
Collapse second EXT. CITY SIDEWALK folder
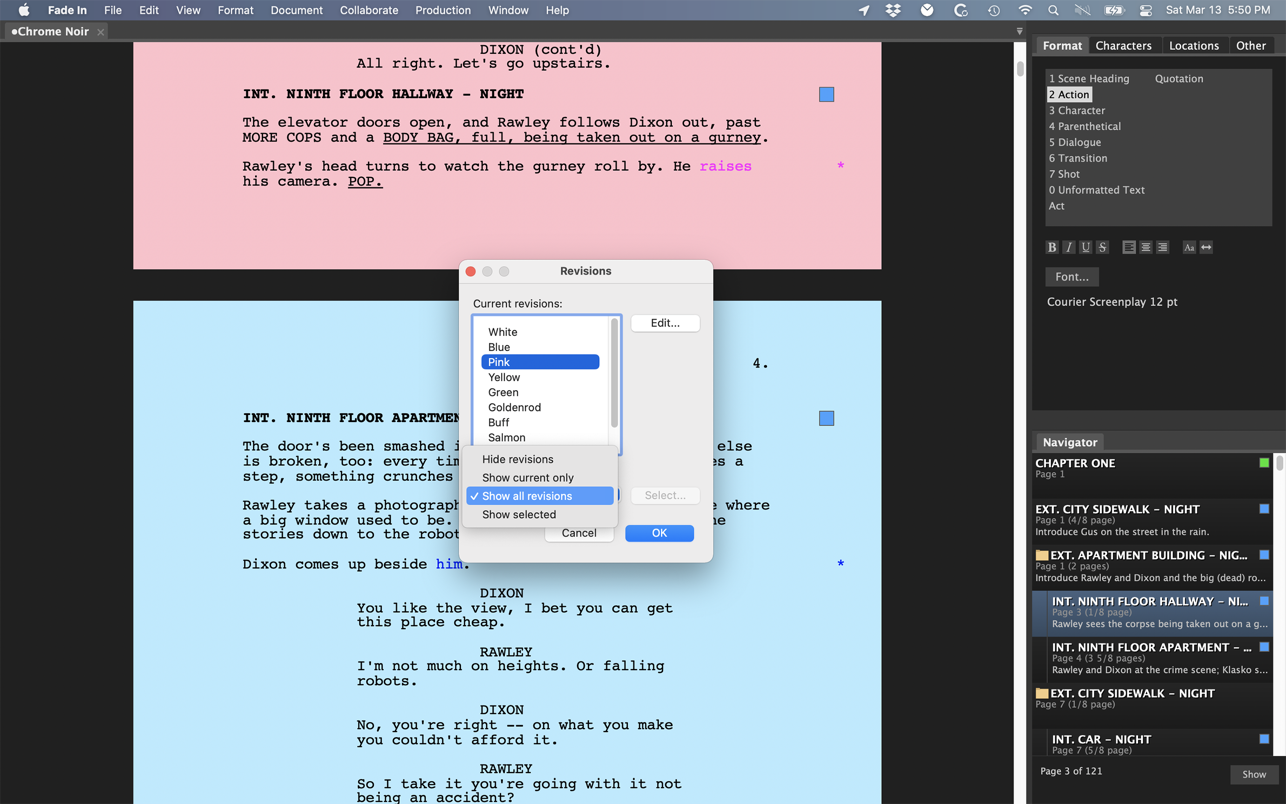pos(1042,693)
